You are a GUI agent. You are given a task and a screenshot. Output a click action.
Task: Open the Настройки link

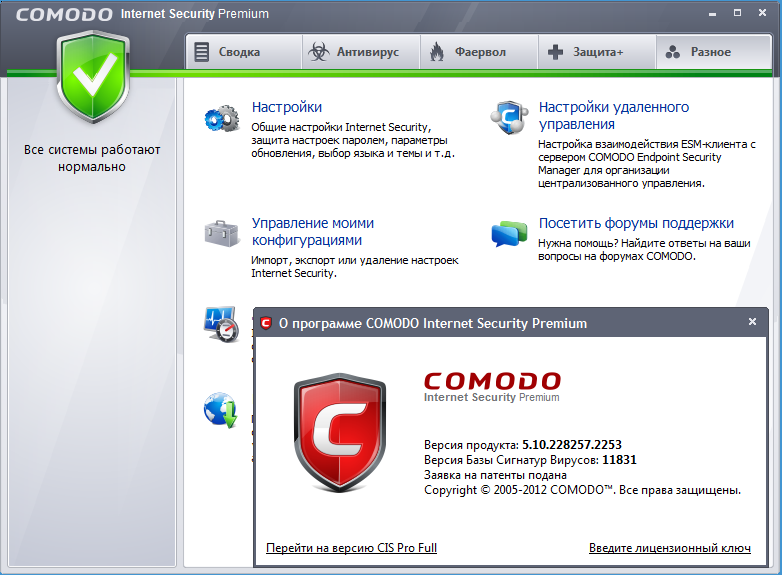pyautogui.click(x=287, y=107)
